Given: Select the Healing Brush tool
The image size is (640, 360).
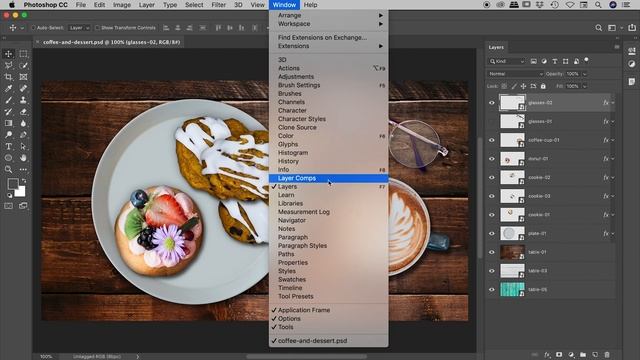Looking at the screenshot, I should point(23,88).
